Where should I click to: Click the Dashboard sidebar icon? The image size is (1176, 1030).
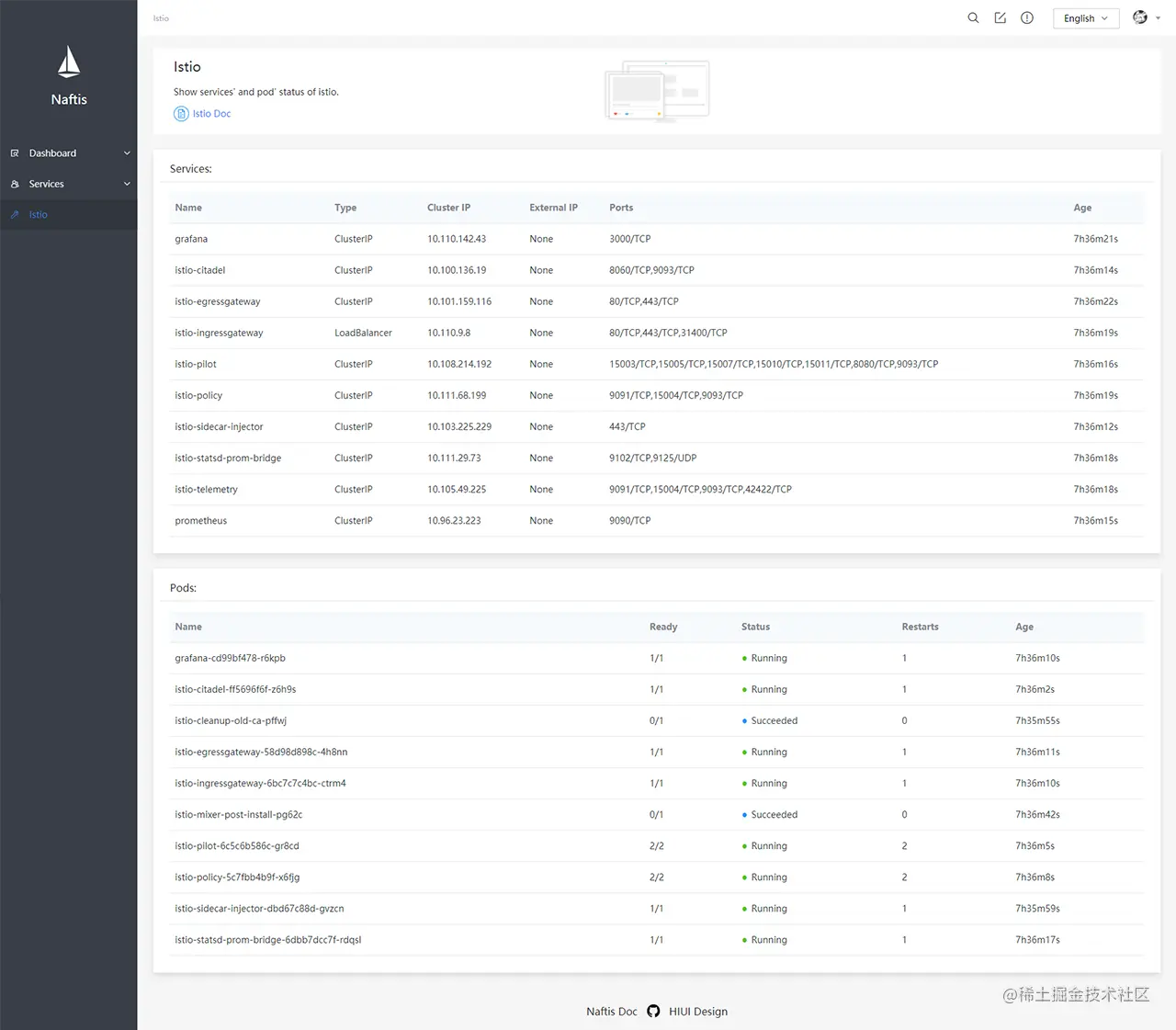coord(15,153)
